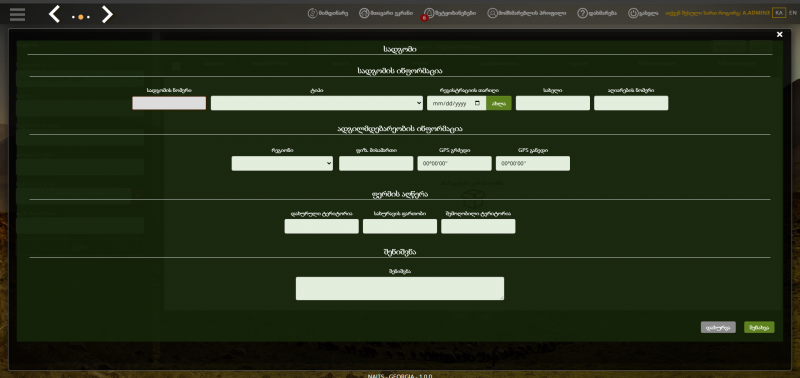Go forward with the right arrow
The height and width of the screenshot is (378, 800).
click(107, 14)
